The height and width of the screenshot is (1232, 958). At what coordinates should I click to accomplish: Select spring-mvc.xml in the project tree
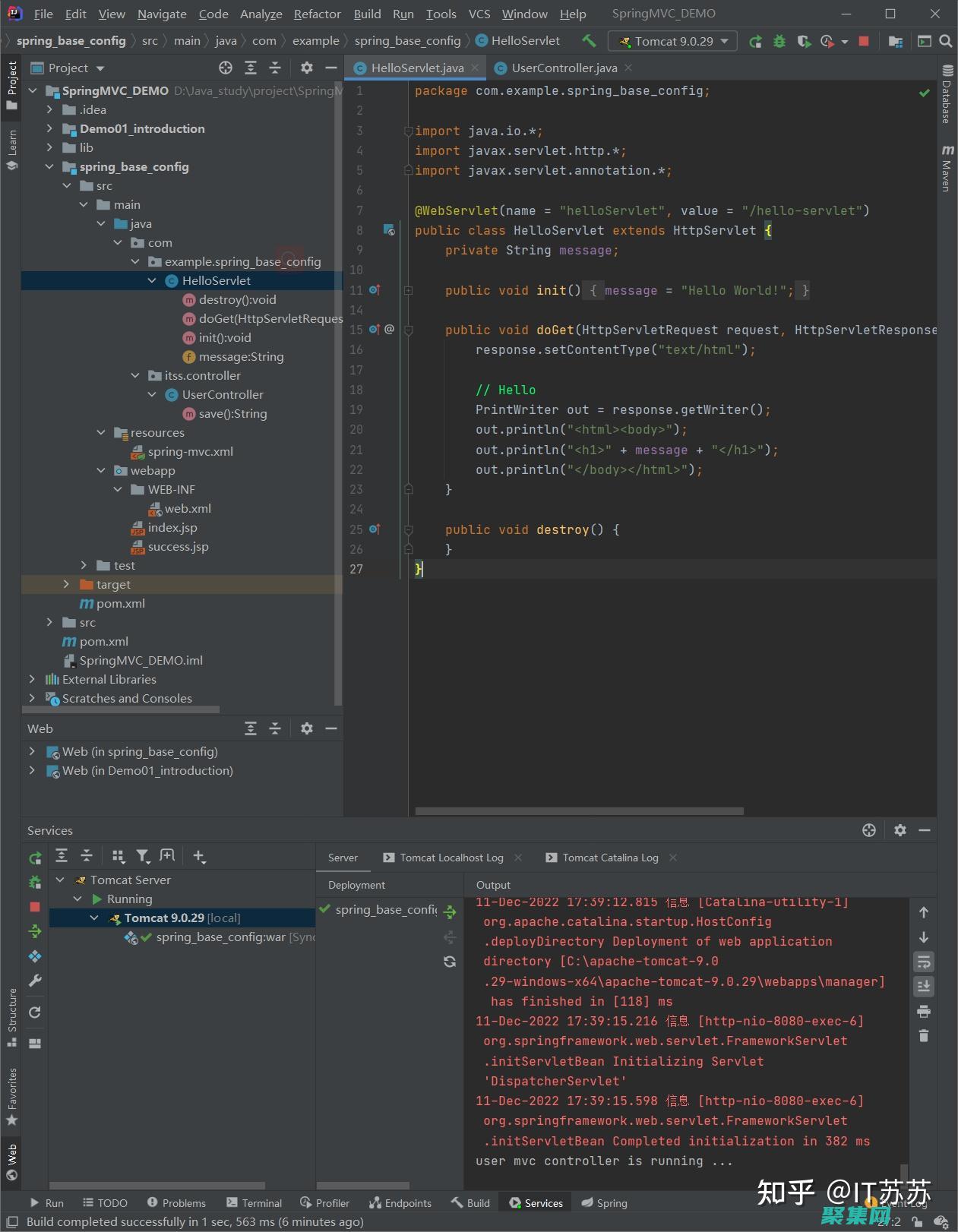[x=190, y=451]
